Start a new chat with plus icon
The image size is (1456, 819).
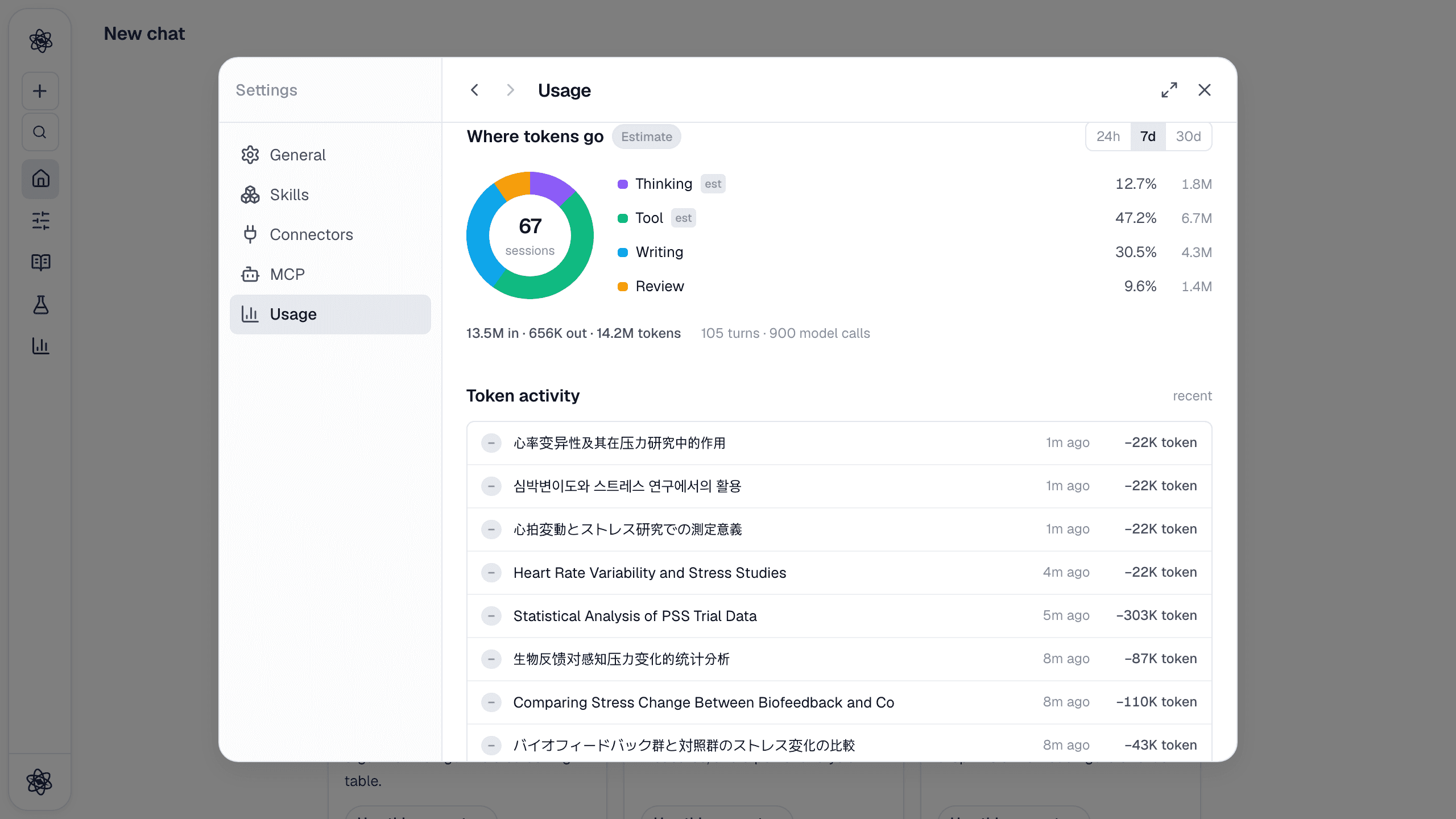coord(40,91)
